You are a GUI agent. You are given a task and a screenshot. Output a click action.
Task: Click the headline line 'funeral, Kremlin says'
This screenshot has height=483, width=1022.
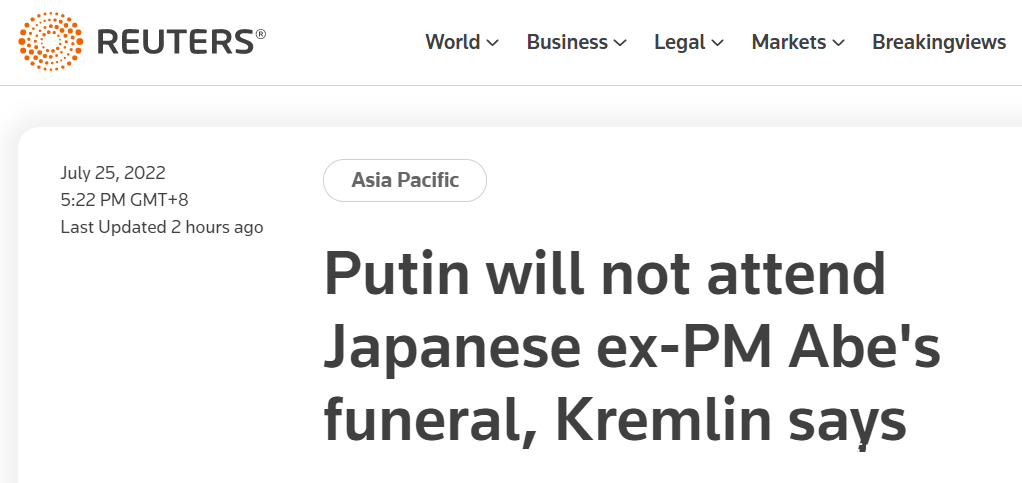tap(614, 421)
